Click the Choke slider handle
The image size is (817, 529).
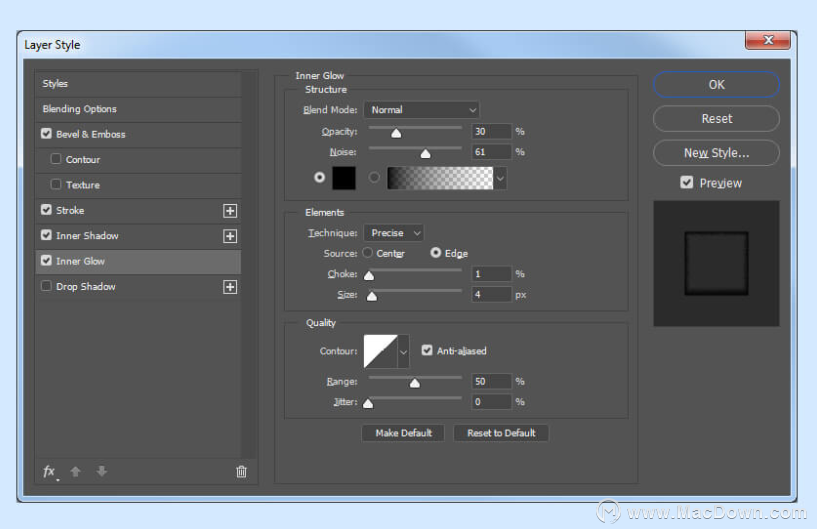coord(369,276)
